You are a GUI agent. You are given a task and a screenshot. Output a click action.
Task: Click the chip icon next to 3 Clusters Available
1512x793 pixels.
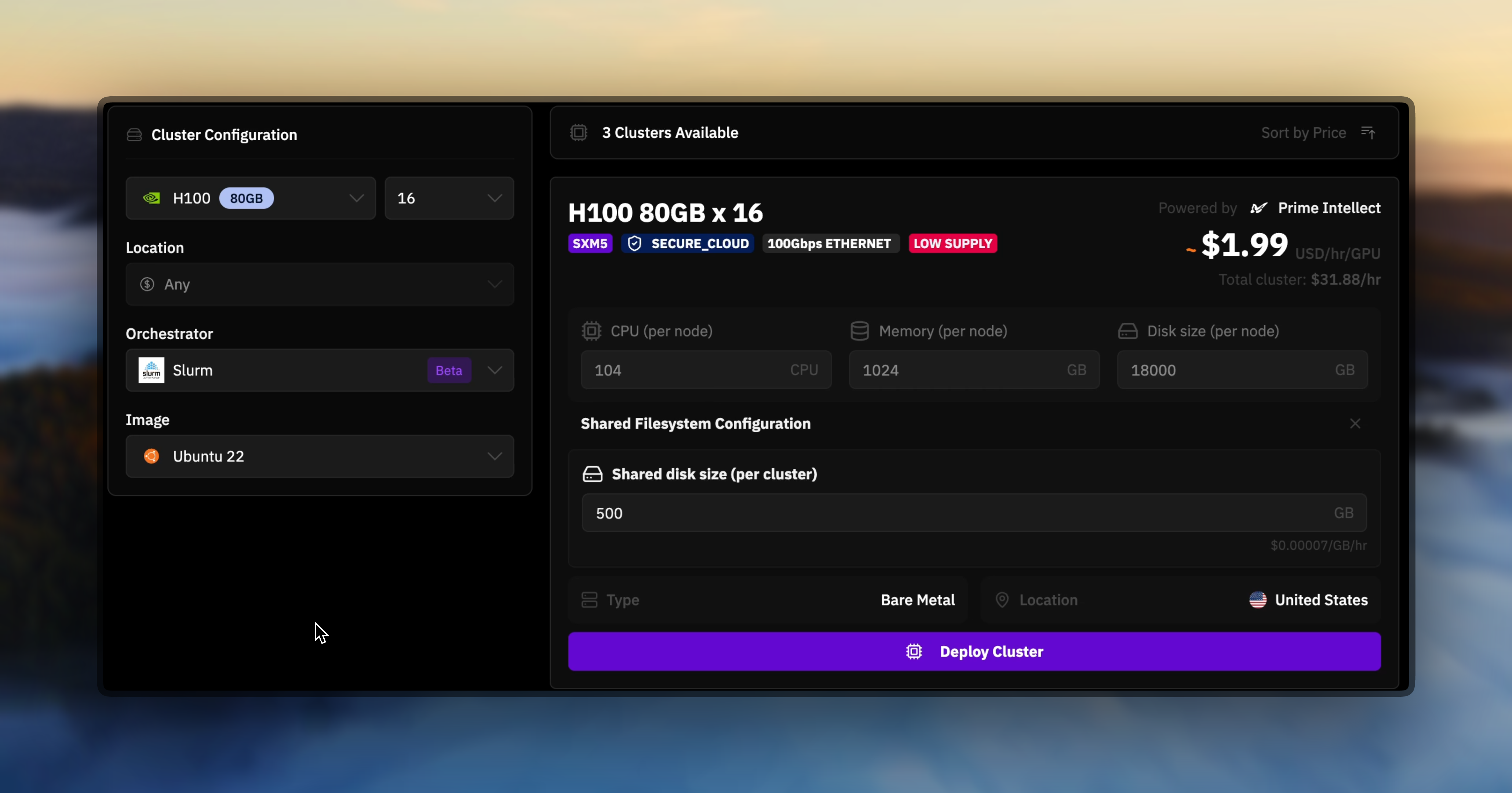(x=579, y=133)
